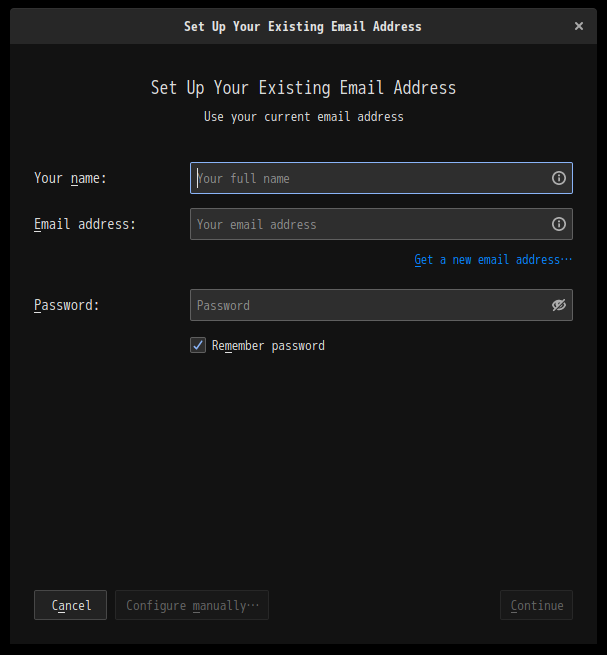Click the Continue button
The width and height of the screenshot is (607, 655).
(x=536, y=605)
